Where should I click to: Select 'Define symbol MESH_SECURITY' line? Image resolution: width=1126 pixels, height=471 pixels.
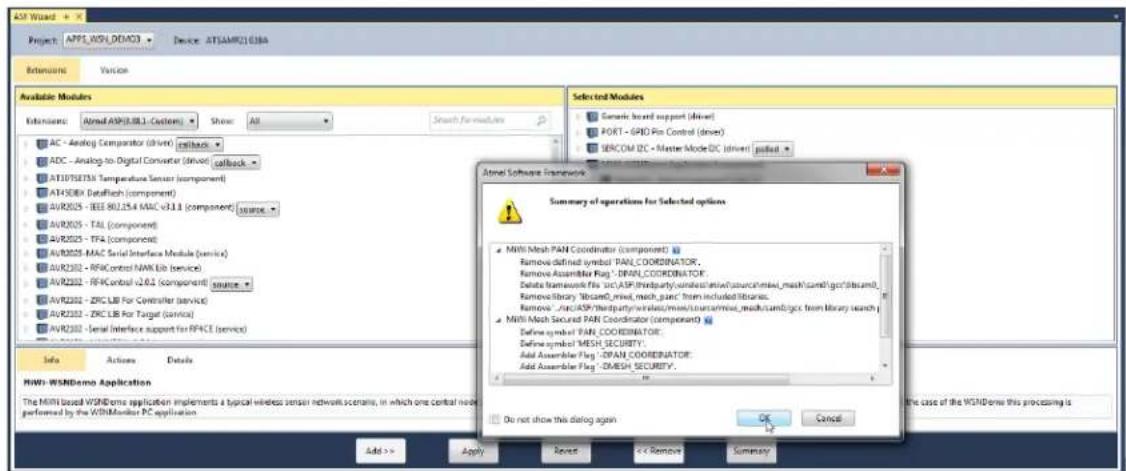tap(583, 344)
